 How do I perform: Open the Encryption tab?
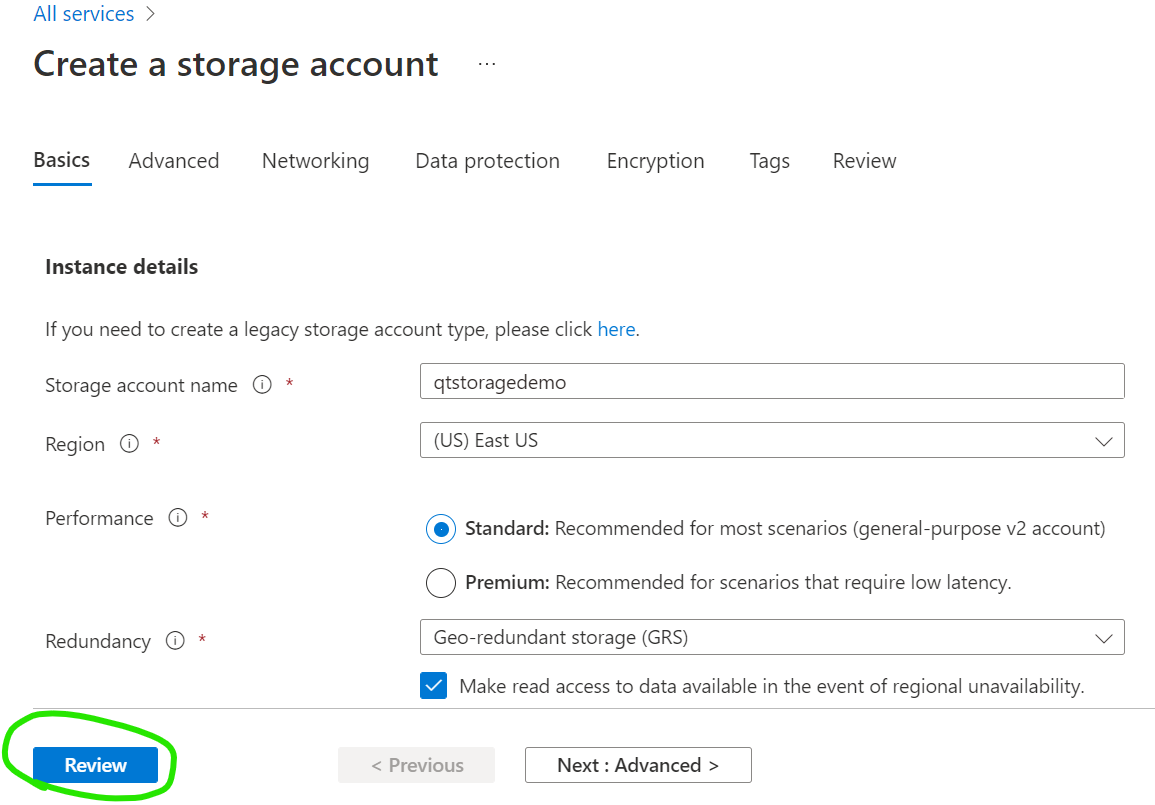coord(656,161)
